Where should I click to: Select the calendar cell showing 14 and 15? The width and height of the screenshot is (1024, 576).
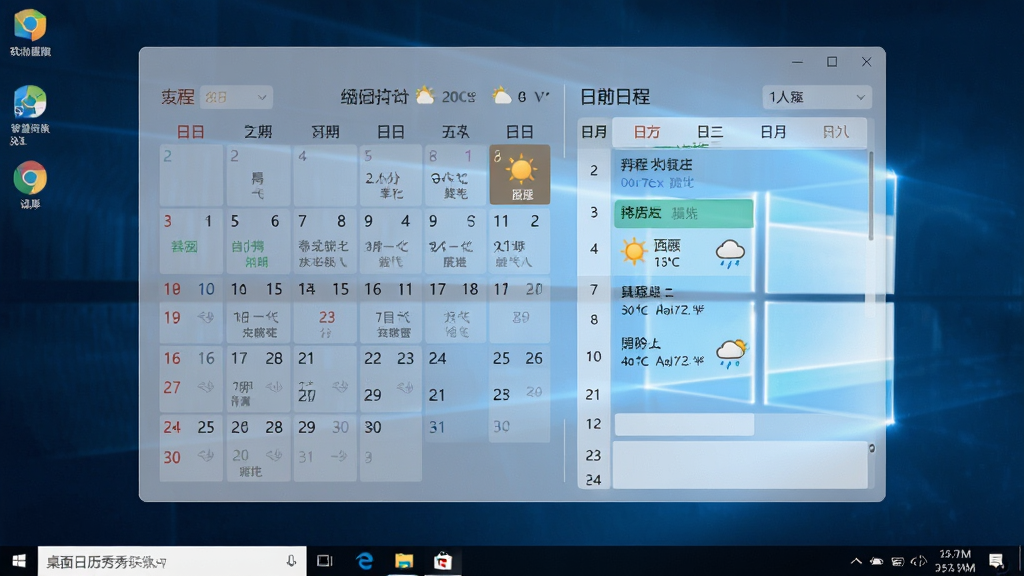[x=325, y=289]
